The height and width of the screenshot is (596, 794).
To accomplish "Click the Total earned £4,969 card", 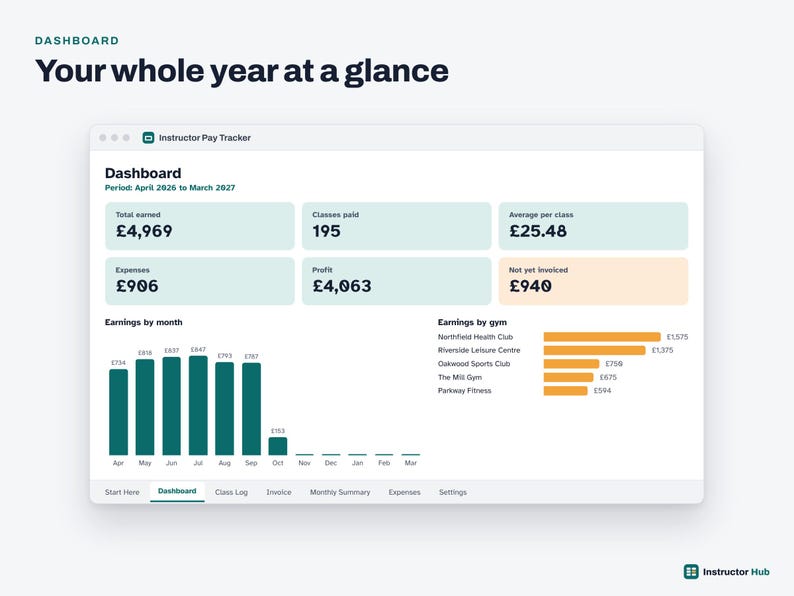I will point(200,226).
